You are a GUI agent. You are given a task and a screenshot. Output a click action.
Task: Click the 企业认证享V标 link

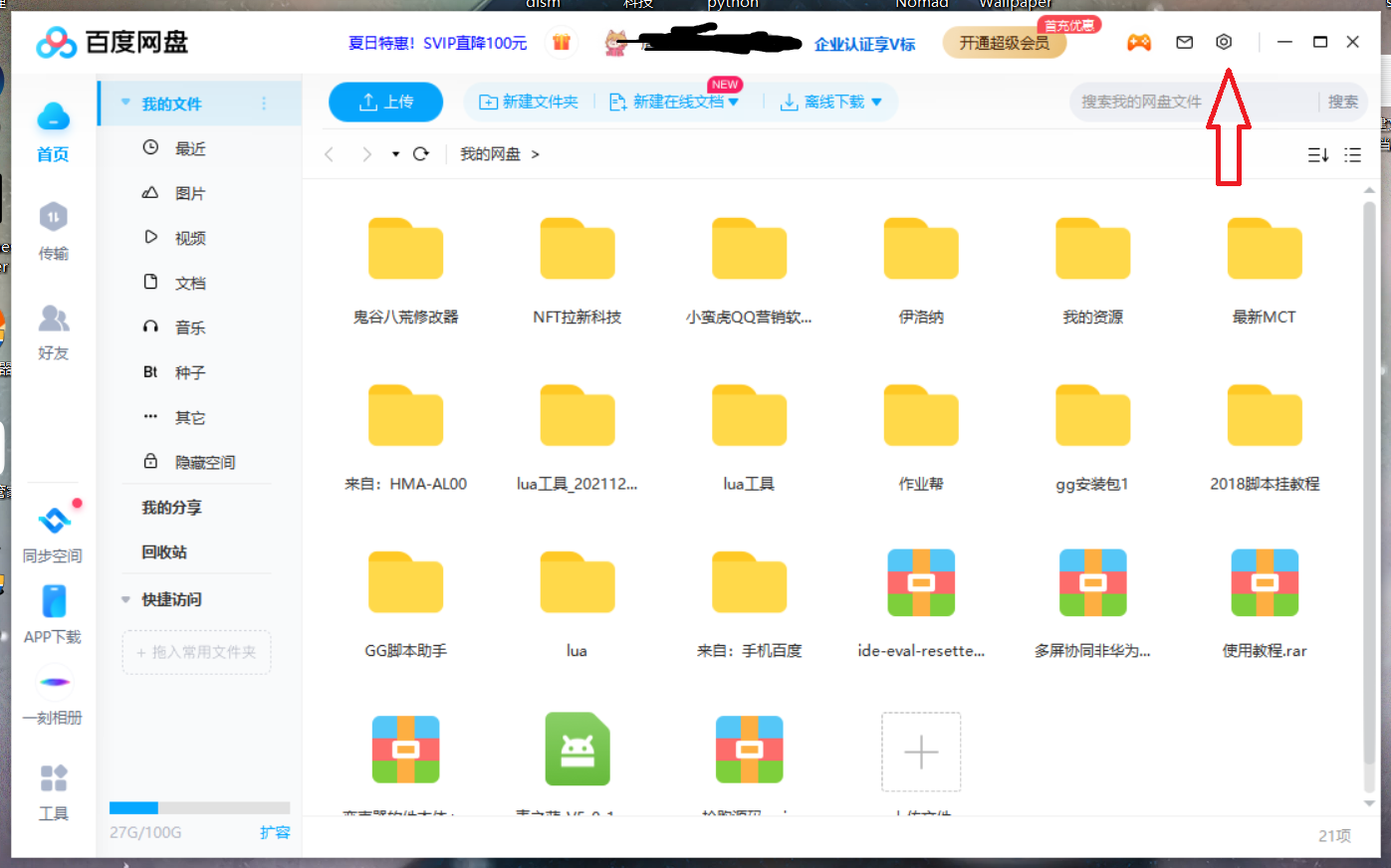pos(864,44)
